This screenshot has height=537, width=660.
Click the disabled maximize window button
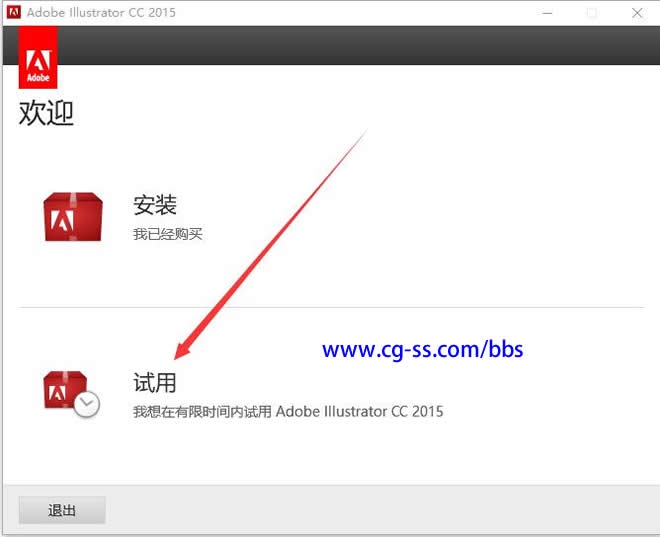(x=592, y=12)
